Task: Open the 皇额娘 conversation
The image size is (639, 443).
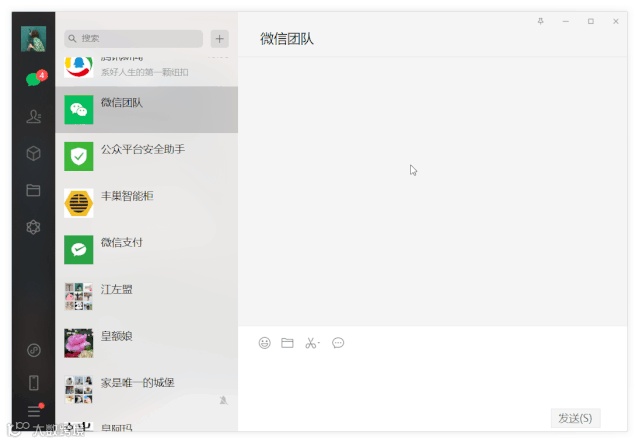Action: (147, 343)
